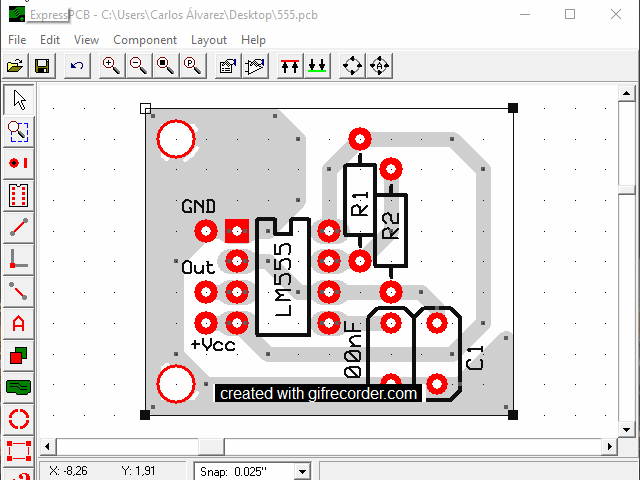This screenshot has height=480, width=640.
Task: Click the ExpressPCB app icon in title bar
Action: coord(17,14)
